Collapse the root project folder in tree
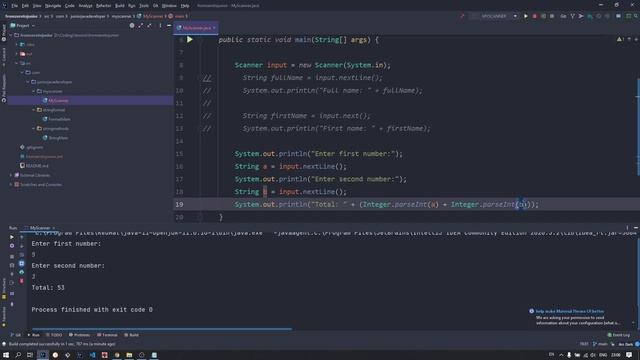The height and width of the screenshot is (360, 640). (x=11, y=35)
